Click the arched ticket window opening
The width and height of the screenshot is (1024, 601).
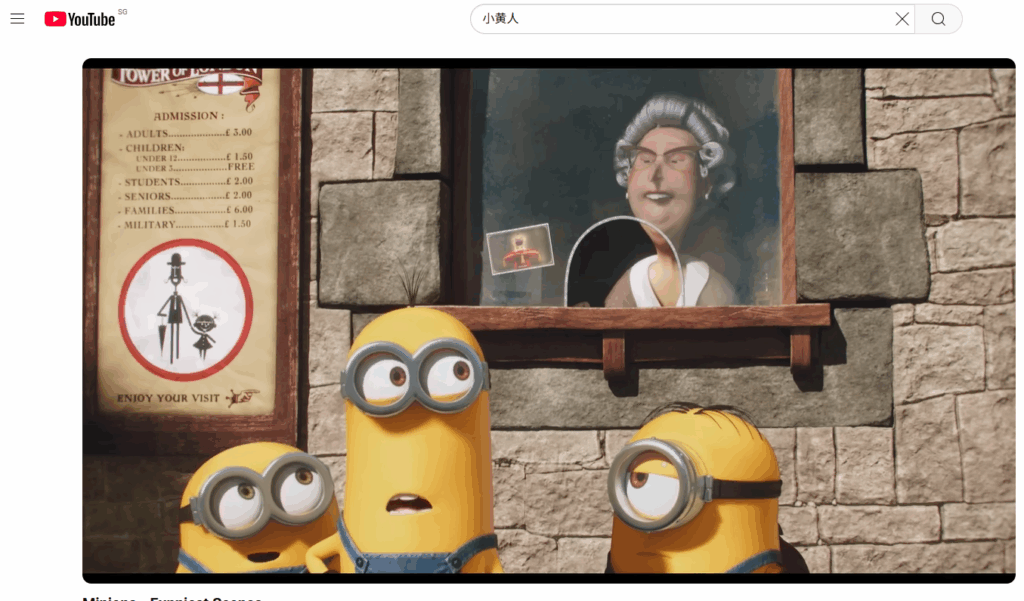622,262
